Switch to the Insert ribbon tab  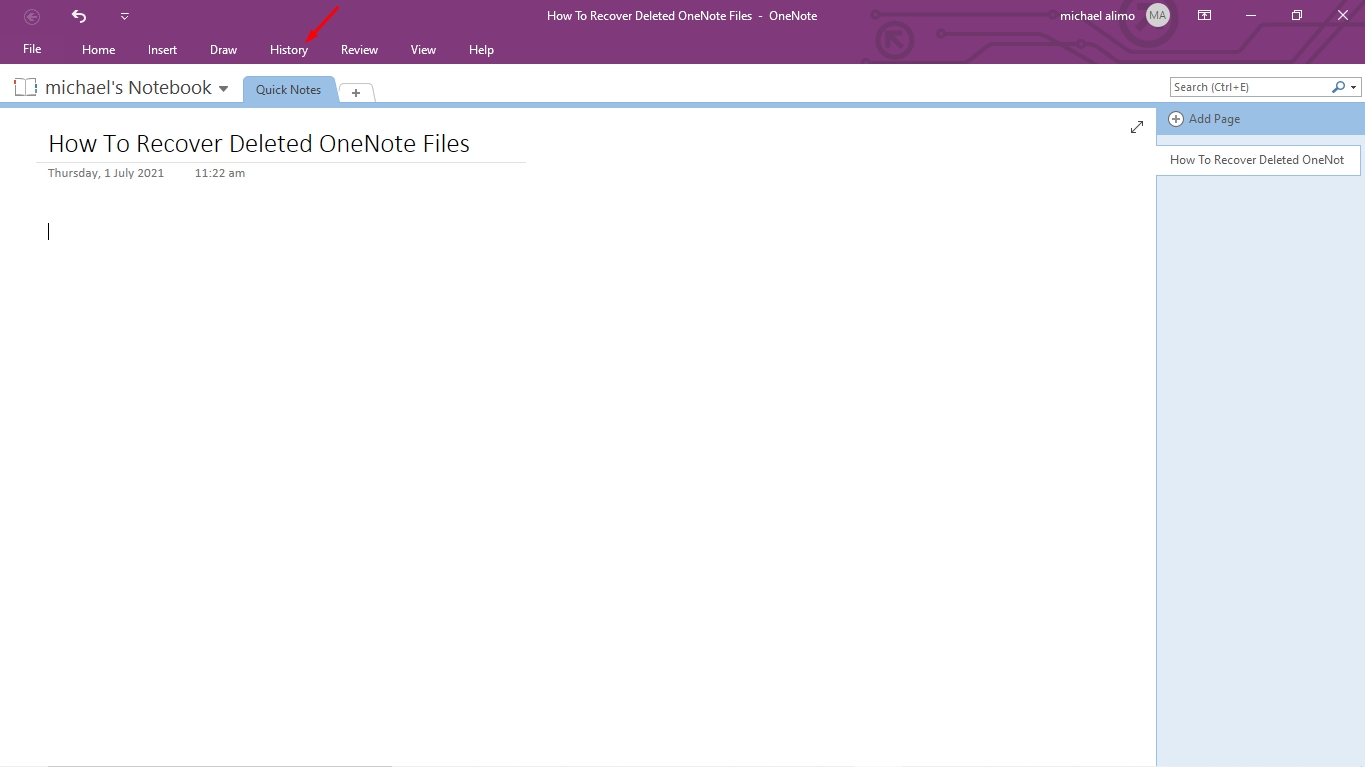click(162, 49)
